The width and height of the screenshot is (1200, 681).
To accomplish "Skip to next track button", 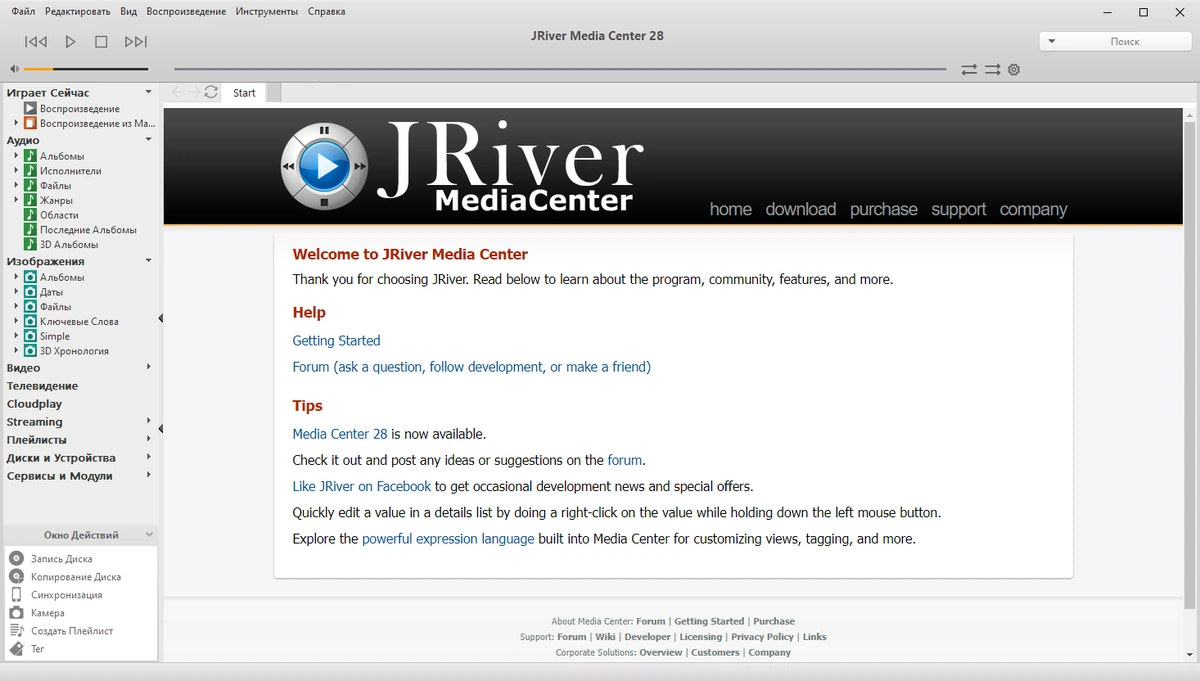I will [136, 42].
